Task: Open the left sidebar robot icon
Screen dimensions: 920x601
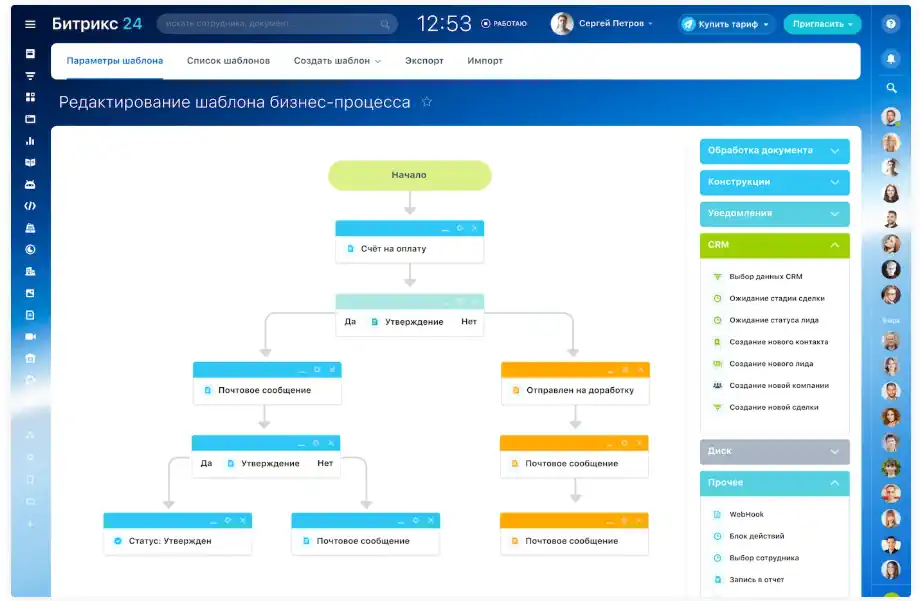Action: 30,184
